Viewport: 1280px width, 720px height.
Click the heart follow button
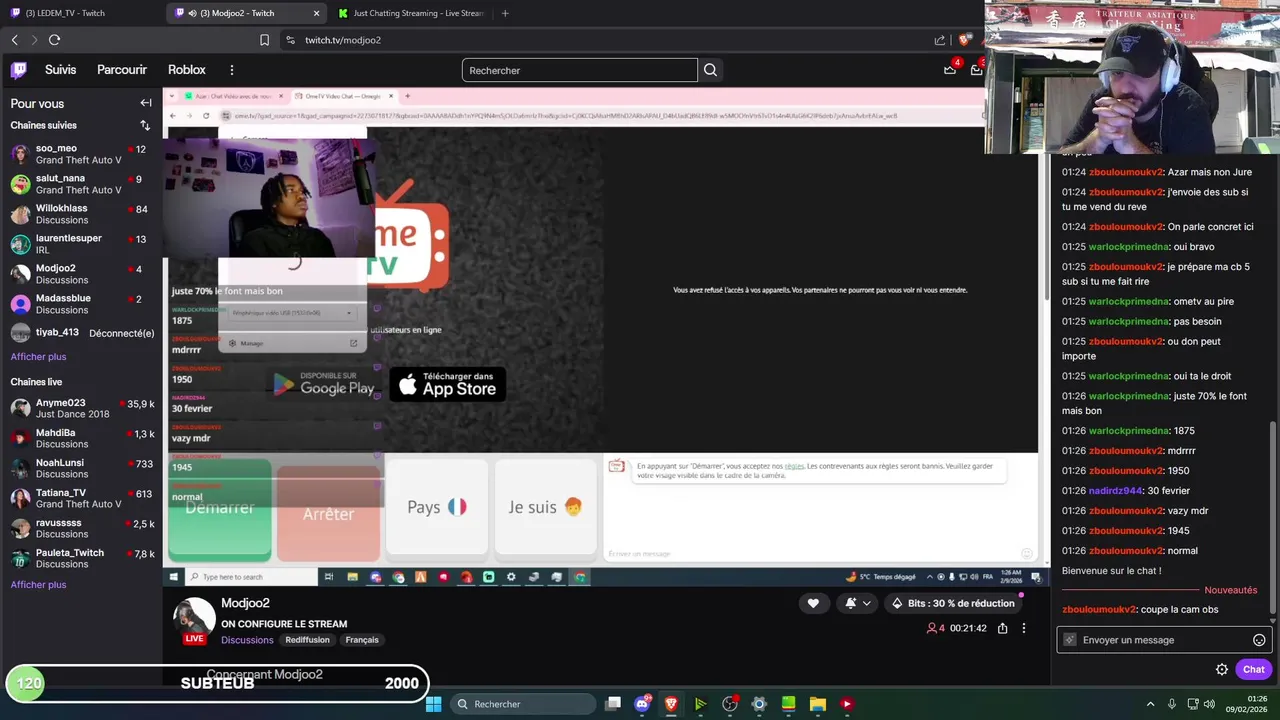tap(813, 603)
